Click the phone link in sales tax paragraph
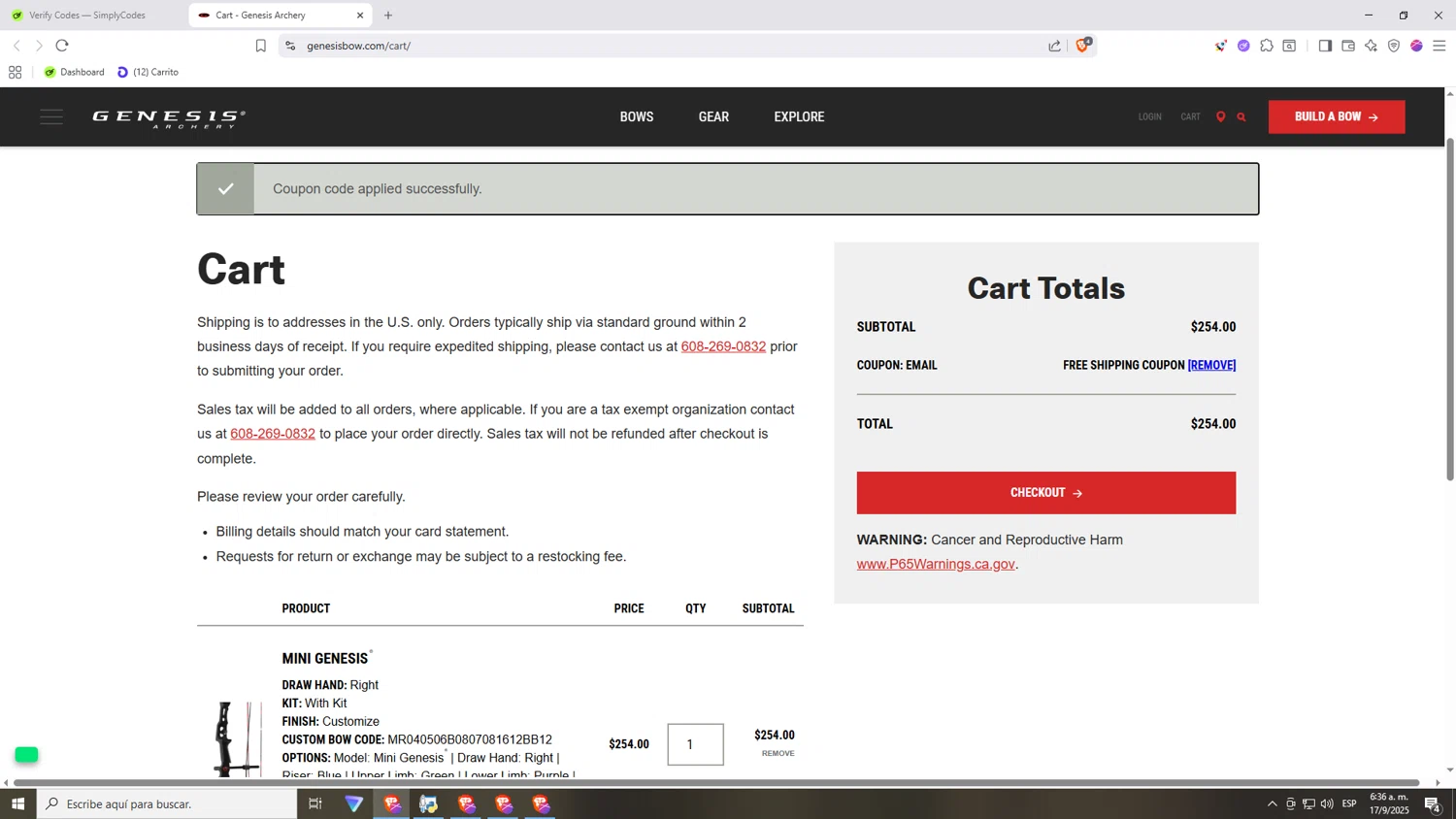This screenshot has height=819, width=1456. [x=273, y=434]
